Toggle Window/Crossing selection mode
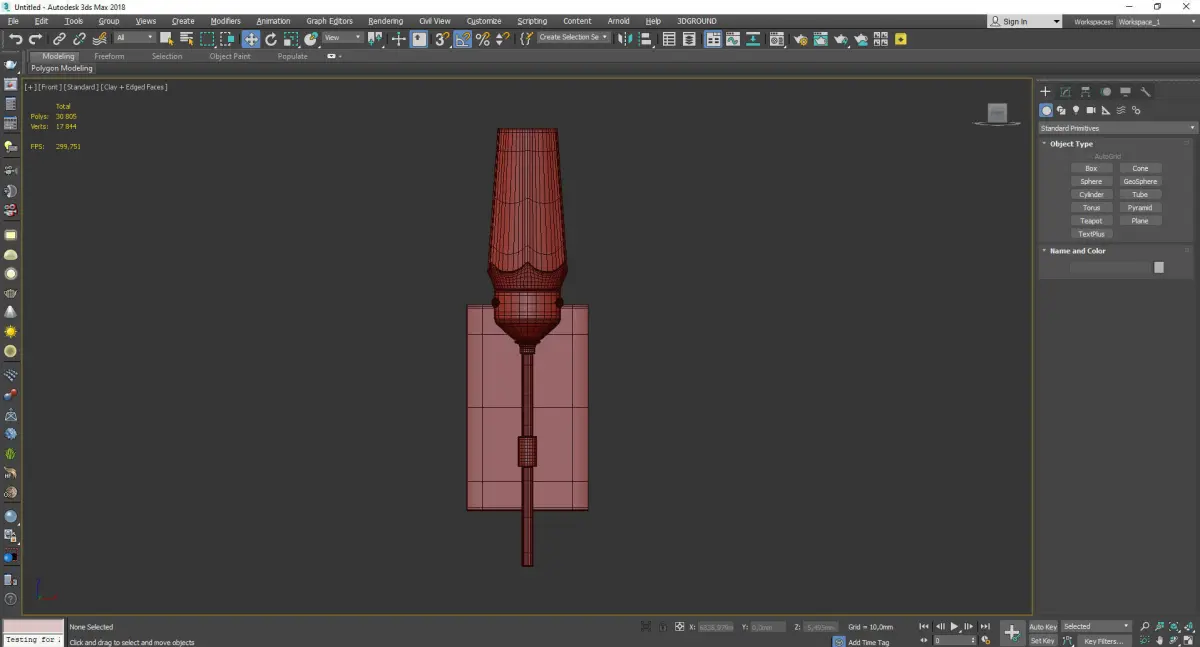The width and height of the screenshot is (1200, 647). (227, 39)
